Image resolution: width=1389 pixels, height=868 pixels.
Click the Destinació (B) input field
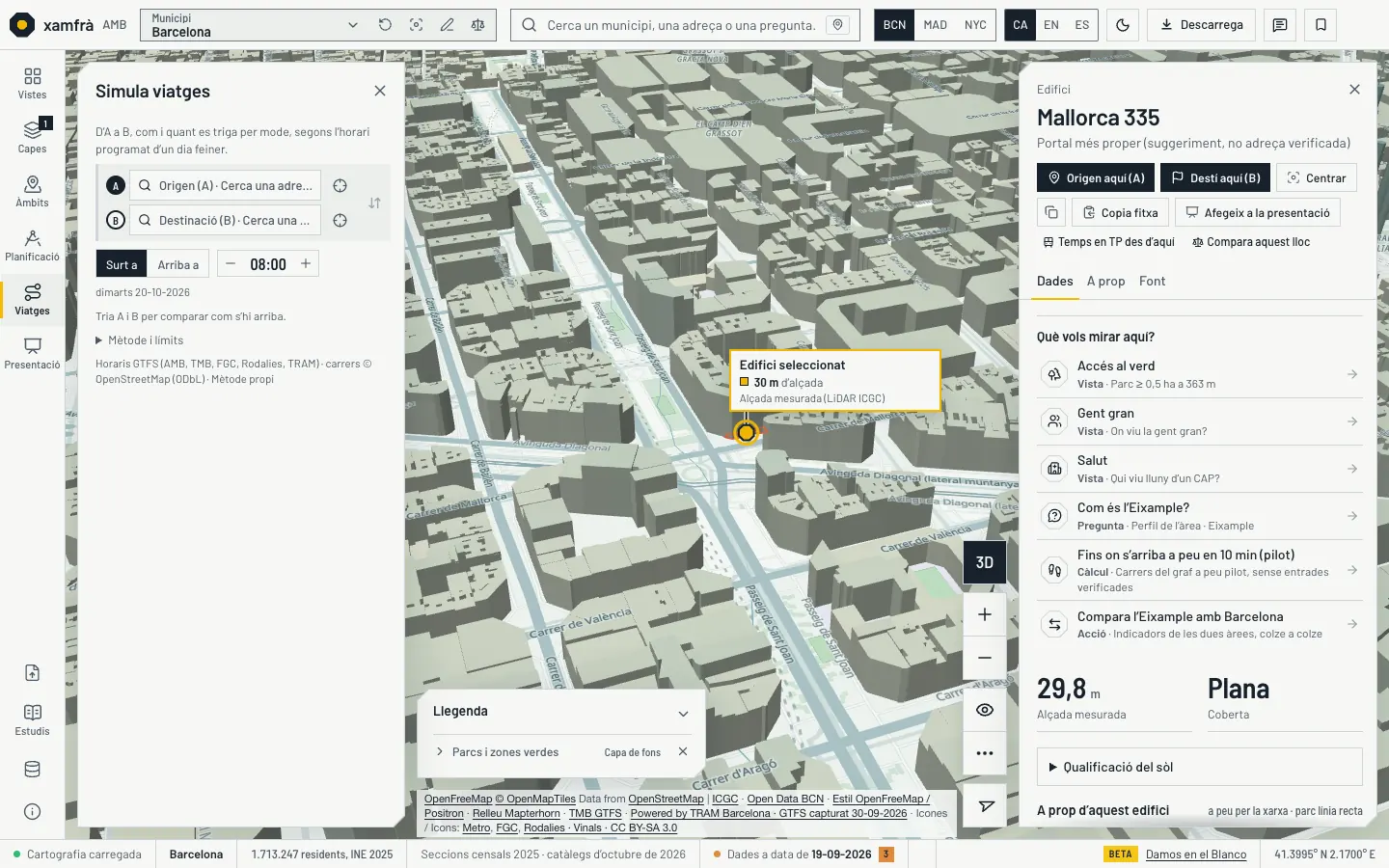coord(226,221)
